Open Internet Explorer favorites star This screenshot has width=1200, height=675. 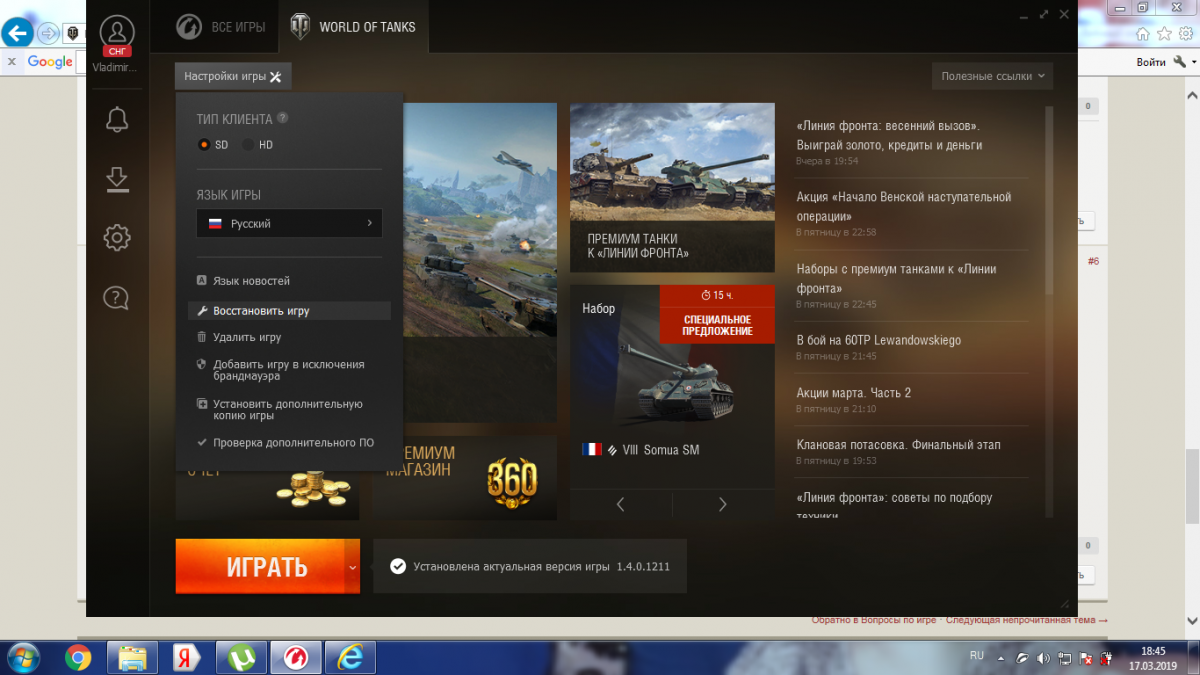point(1164,33)
